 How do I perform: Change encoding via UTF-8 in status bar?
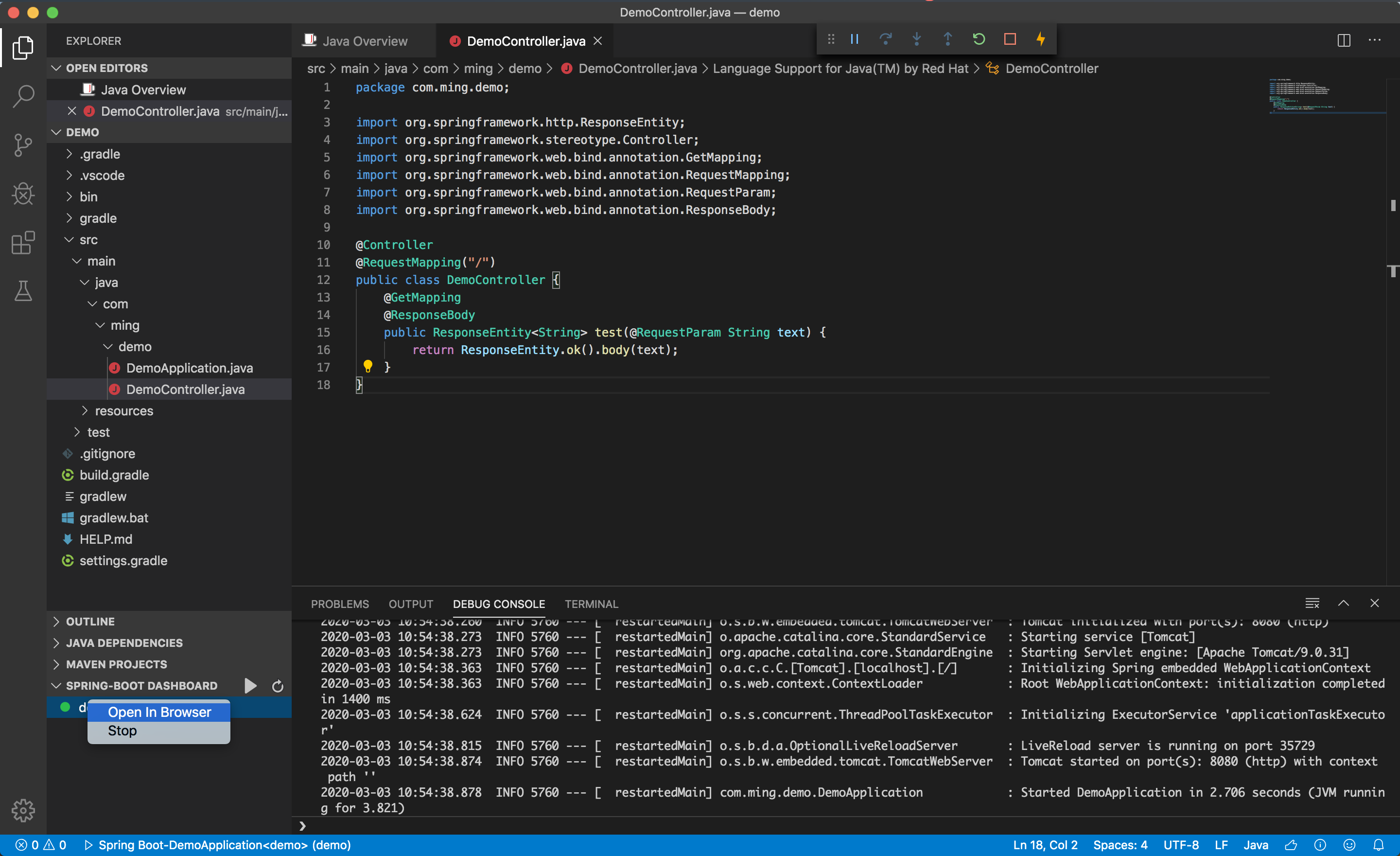(x=1181, y=845)
